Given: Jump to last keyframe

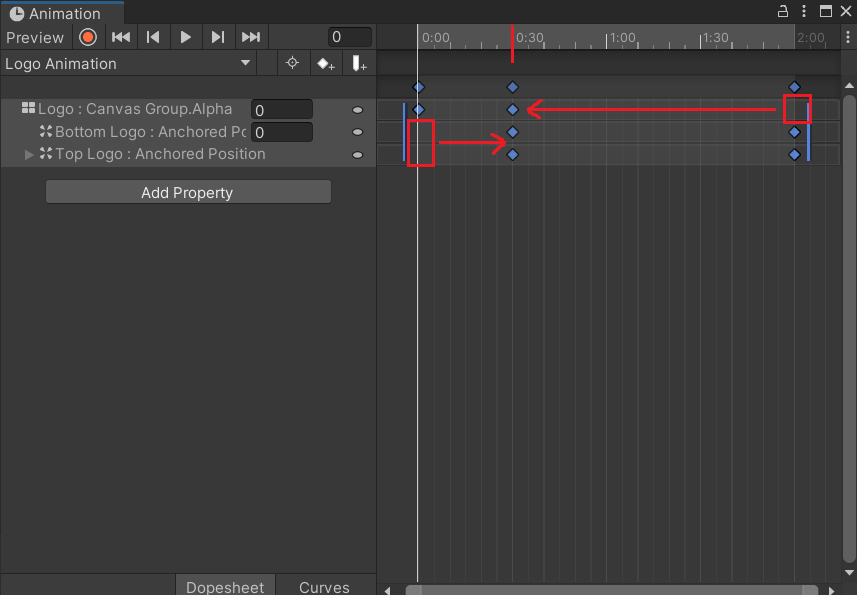Looking at the screenshot, I should (x=251, y=37).
